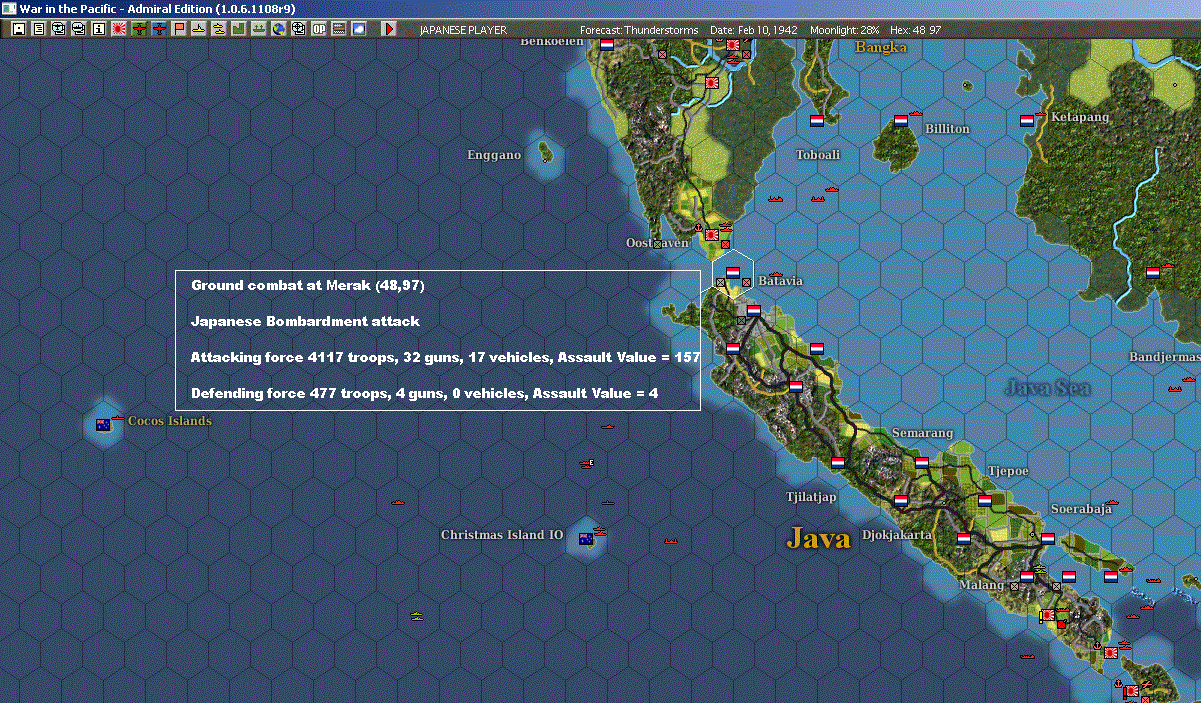Click the save game disk icon

19,29
